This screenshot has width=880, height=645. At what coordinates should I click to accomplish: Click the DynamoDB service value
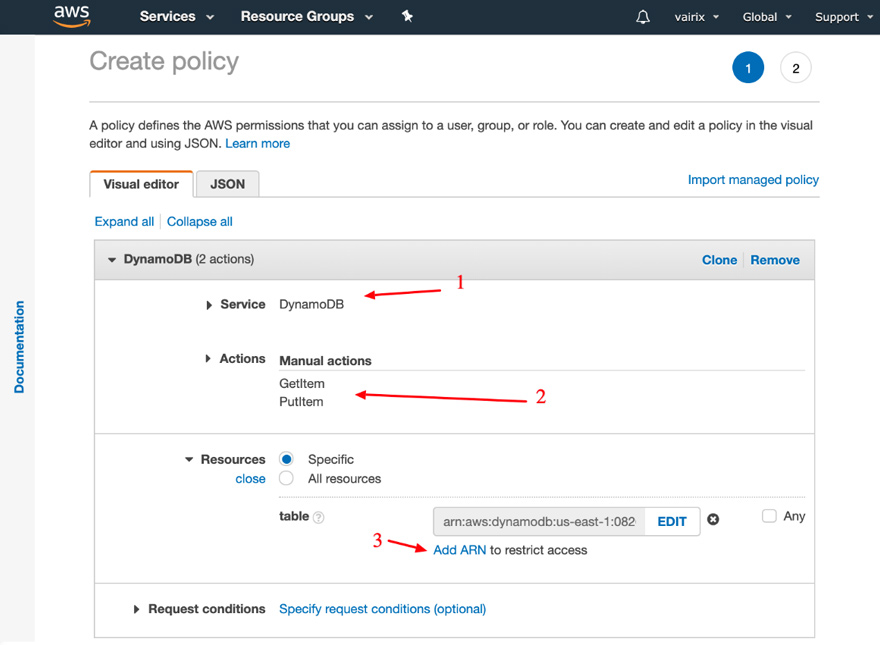[311, 304]
